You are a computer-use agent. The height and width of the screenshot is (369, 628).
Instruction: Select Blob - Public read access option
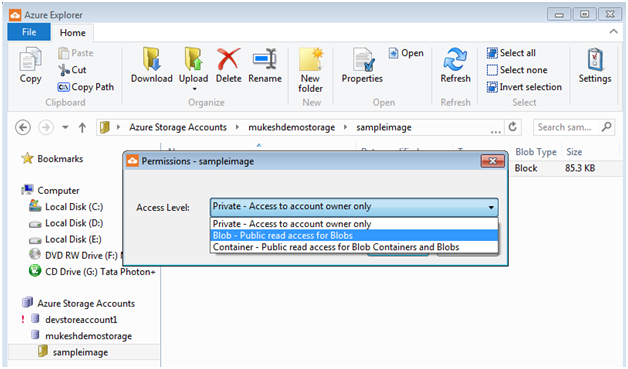click(354, 236)
